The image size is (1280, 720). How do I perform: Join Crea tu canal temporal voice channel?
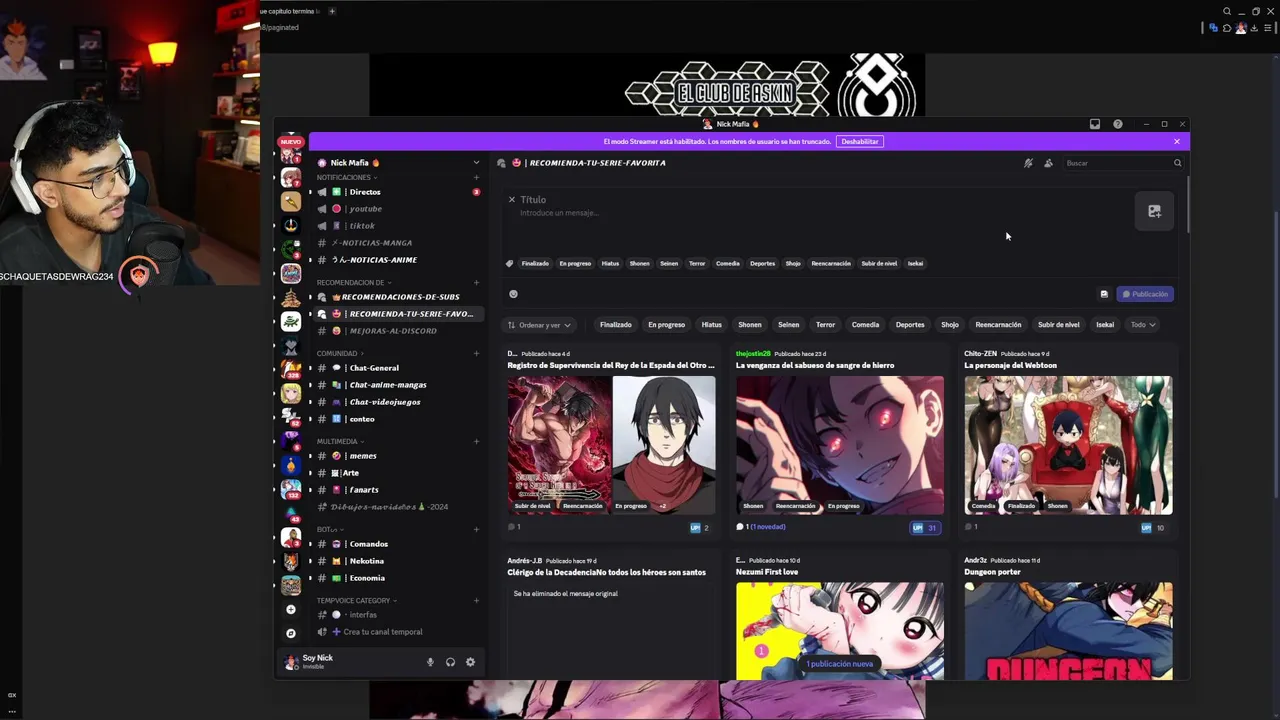click(x=398, y=632)
